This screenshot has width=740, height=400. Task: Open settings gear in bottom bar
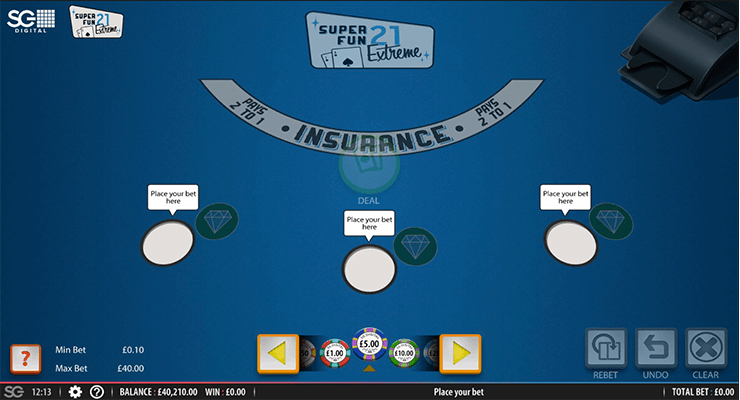coord(75,392)
